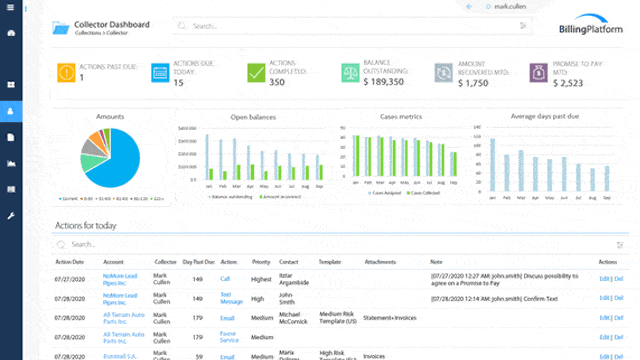The image size is (640, 360).
Task: Open the Call action link
Action: tap(225, 279)
